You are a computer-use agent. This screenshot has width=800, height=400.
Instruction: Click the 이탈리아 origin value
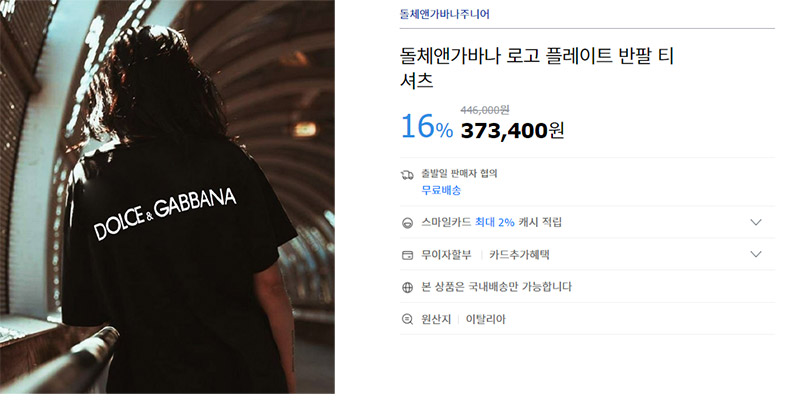tap(485, 320)
